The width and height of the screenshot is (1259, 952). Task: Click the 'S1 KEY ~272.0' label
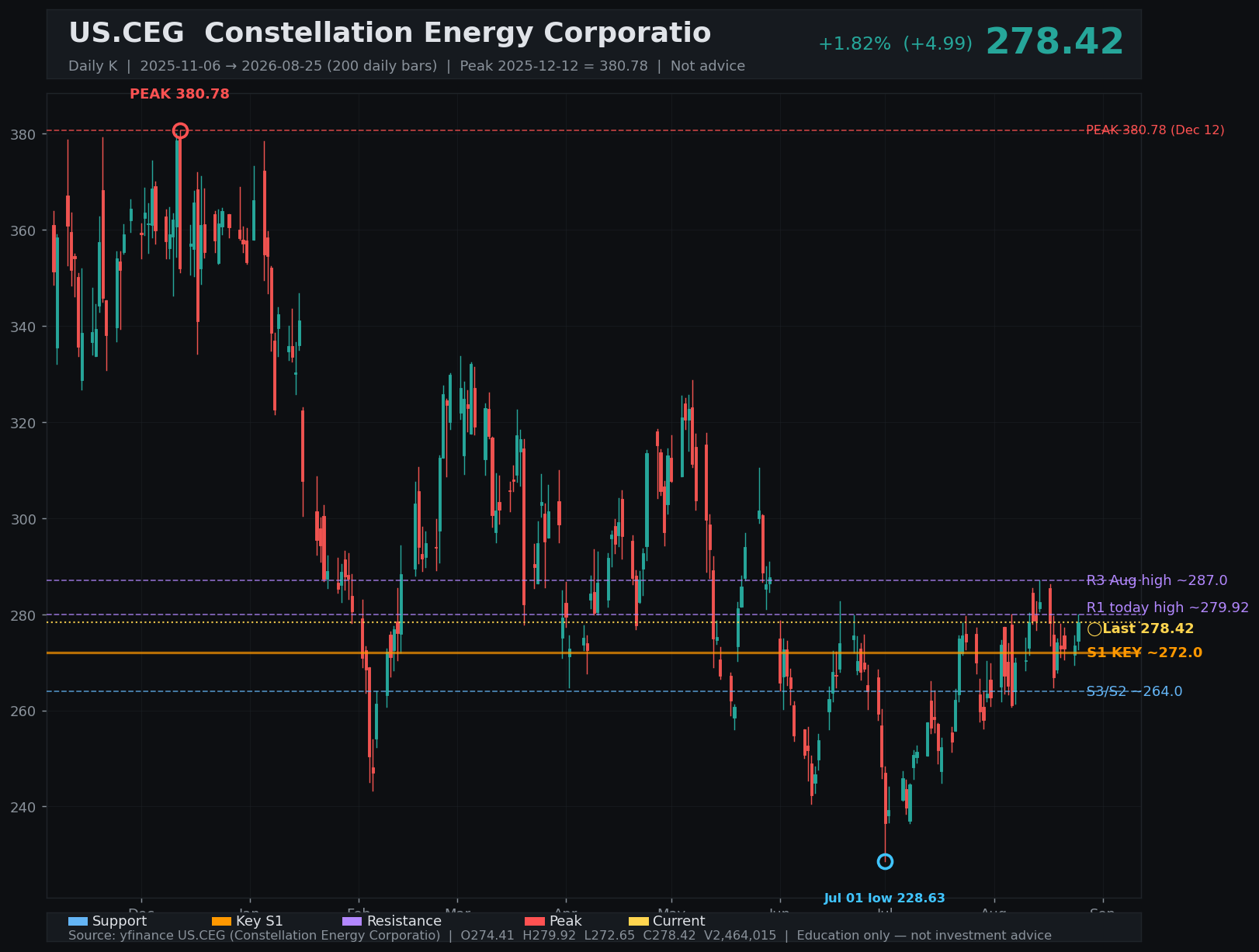[x=1144, y=653]
